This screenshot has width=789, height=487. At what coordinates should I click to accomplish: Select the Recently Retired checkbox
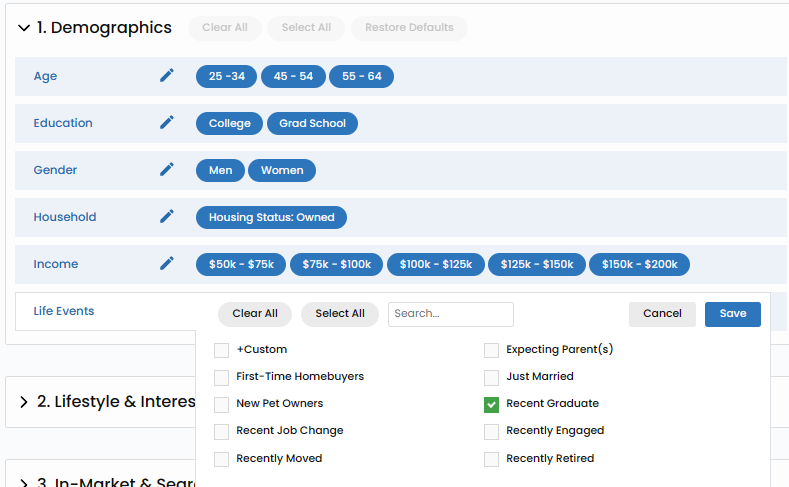pos(491,459)
